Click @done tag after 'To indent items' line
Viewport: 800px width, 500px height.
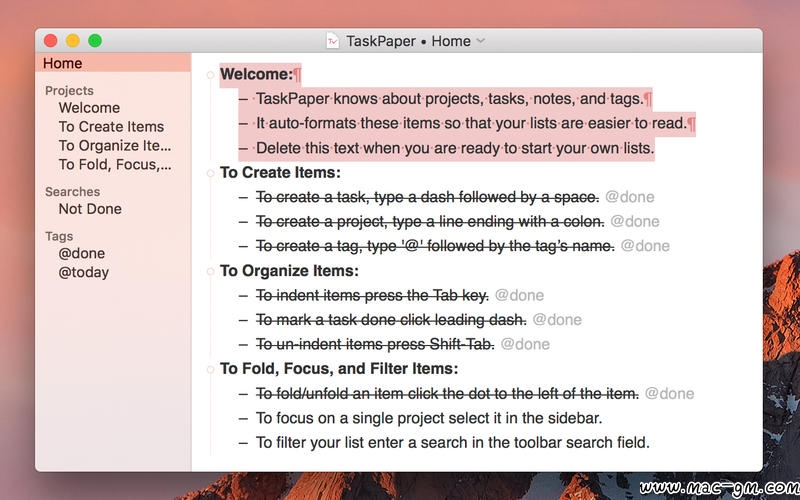(519, 295)
